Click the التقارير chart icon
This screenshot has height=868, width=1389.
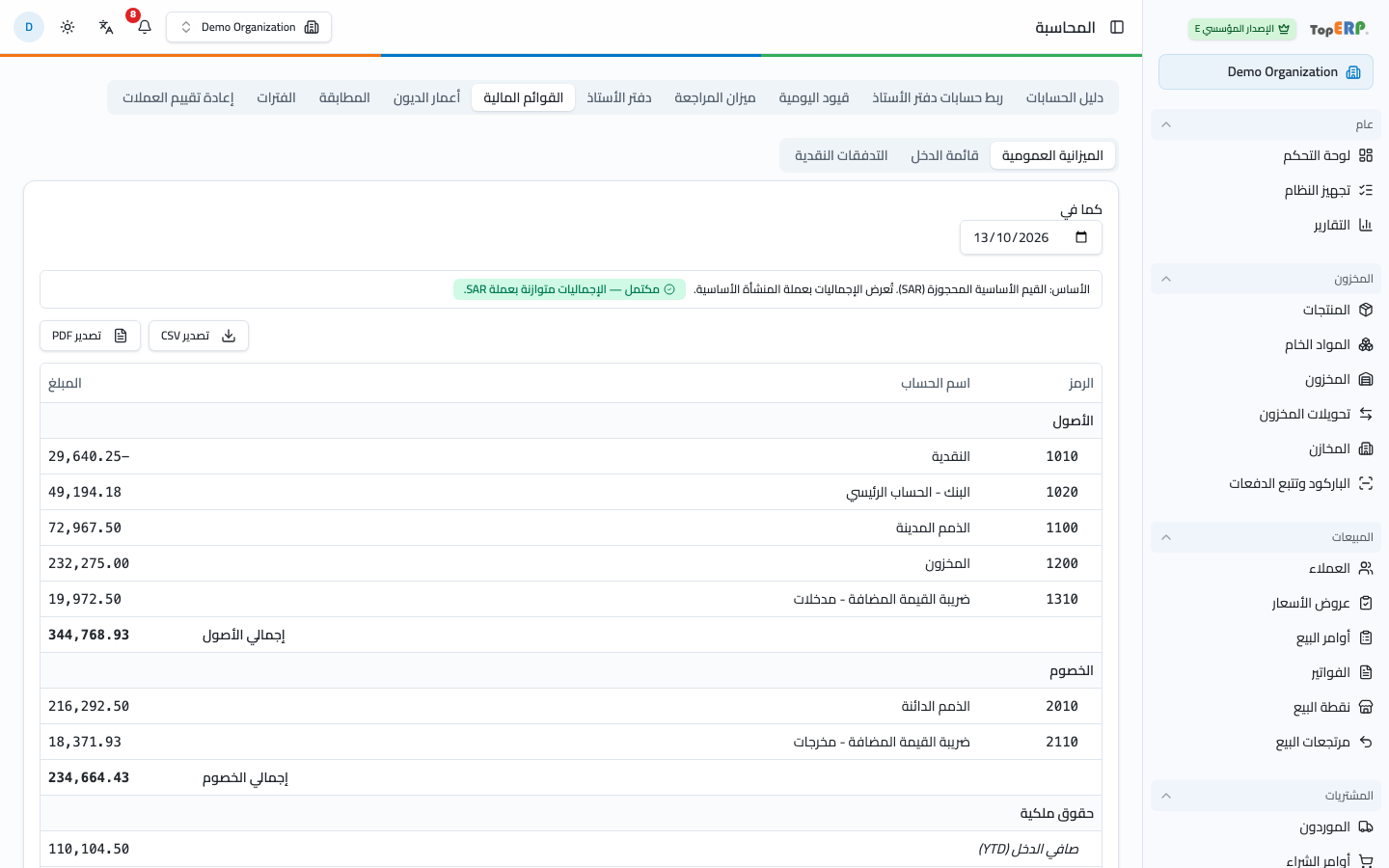tap(1366, 225)
